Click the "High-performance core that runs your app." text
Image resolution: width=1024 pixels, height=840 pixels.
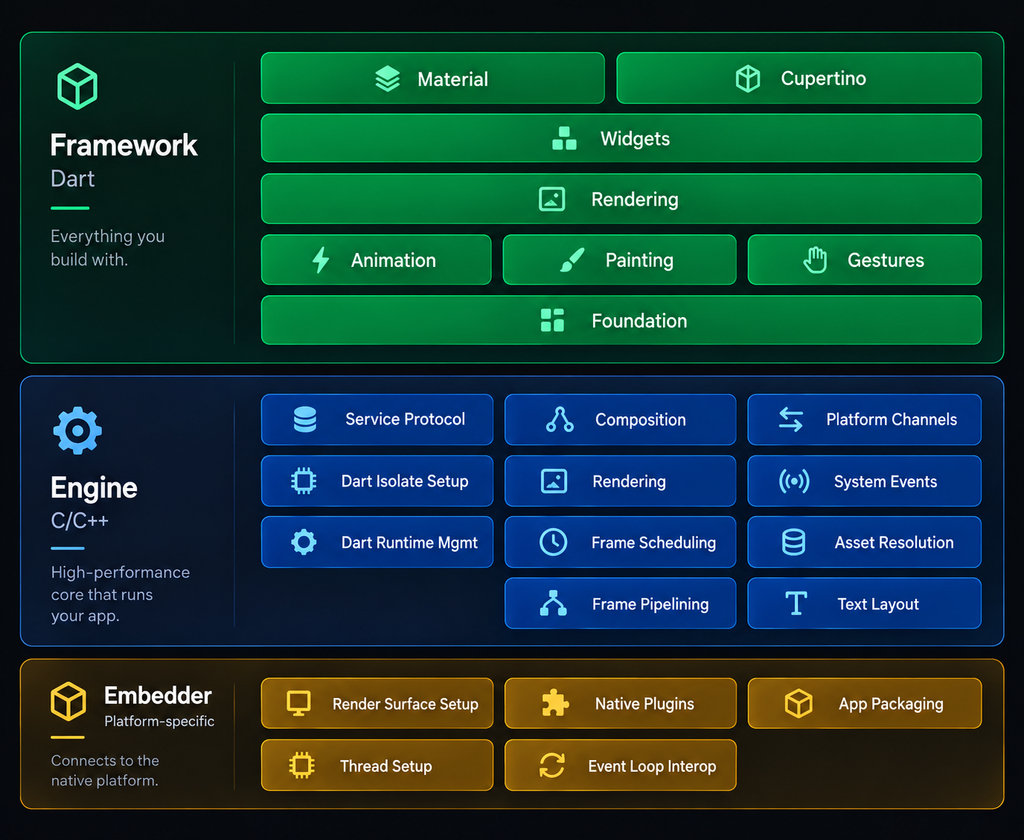(121, 594)
